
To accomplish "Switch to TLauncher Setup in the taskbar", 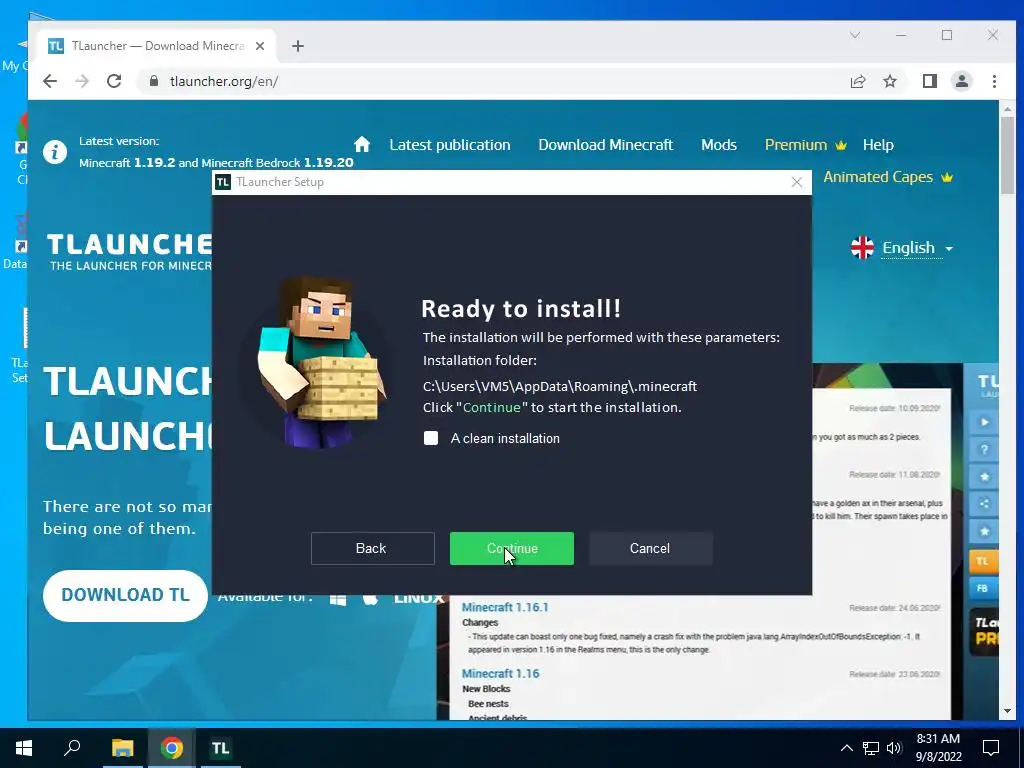I will tap(220, 748).
